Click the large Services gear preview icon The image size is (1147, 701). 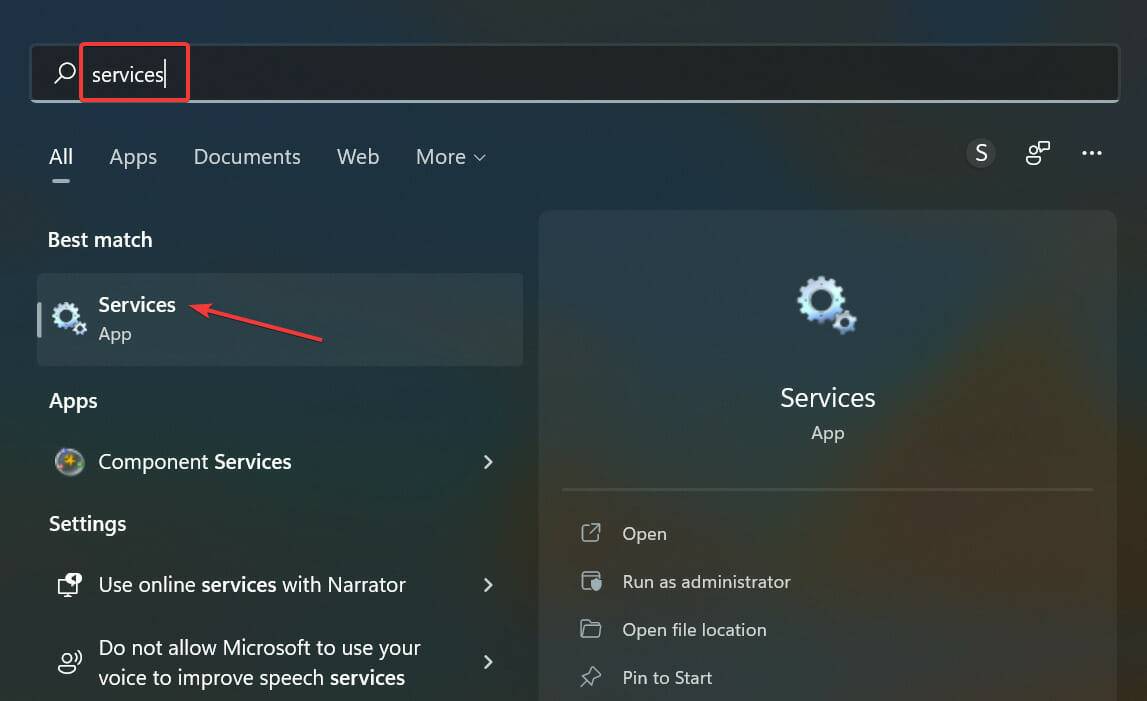point(826,304)
